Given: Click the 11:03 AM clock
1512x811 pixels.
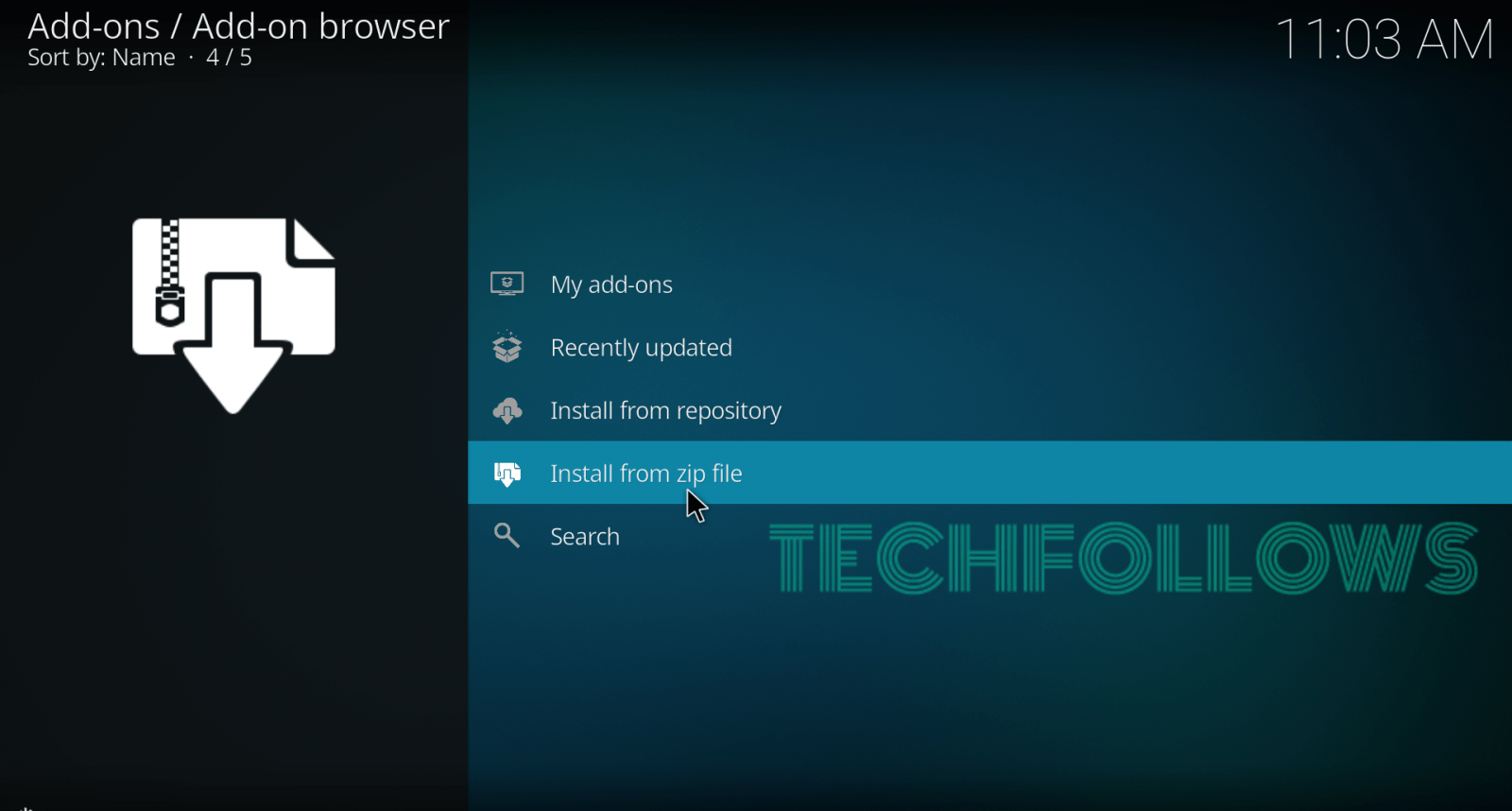Looking at the screenshot, I should (1384, 40).
